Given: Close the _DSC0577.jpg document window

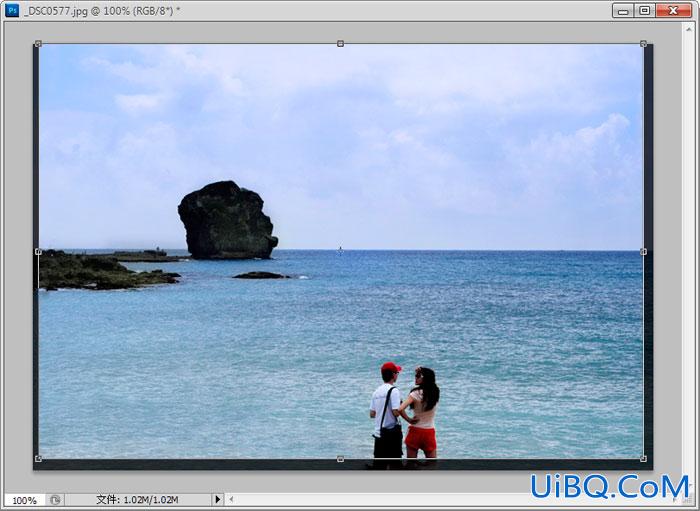Looking at the screenshot, I should point(674,10).
